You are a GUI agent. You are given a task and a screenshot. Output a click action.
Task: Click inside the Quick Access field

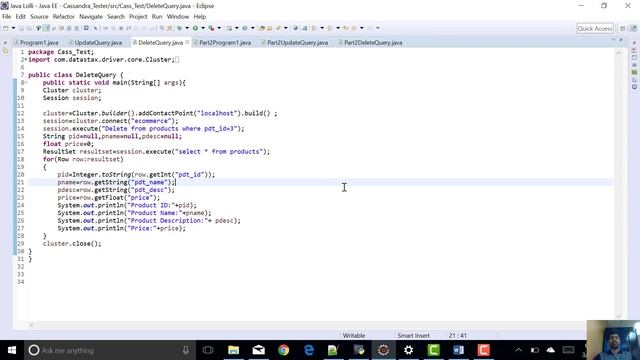coord(595,29)
